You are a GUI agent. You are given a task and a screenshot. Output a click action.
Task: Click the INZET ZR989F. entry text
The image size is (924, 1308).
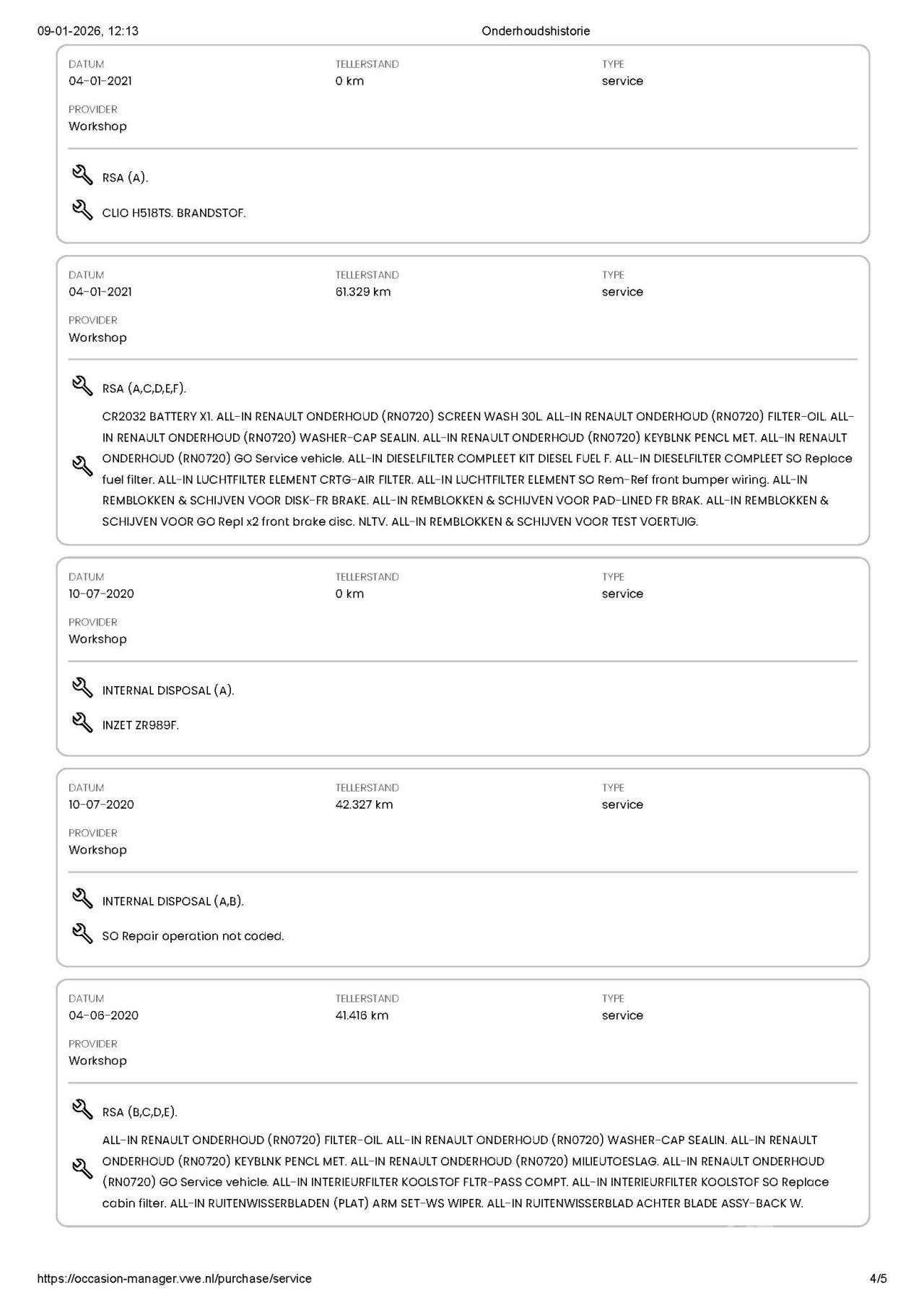click(140, 725)
